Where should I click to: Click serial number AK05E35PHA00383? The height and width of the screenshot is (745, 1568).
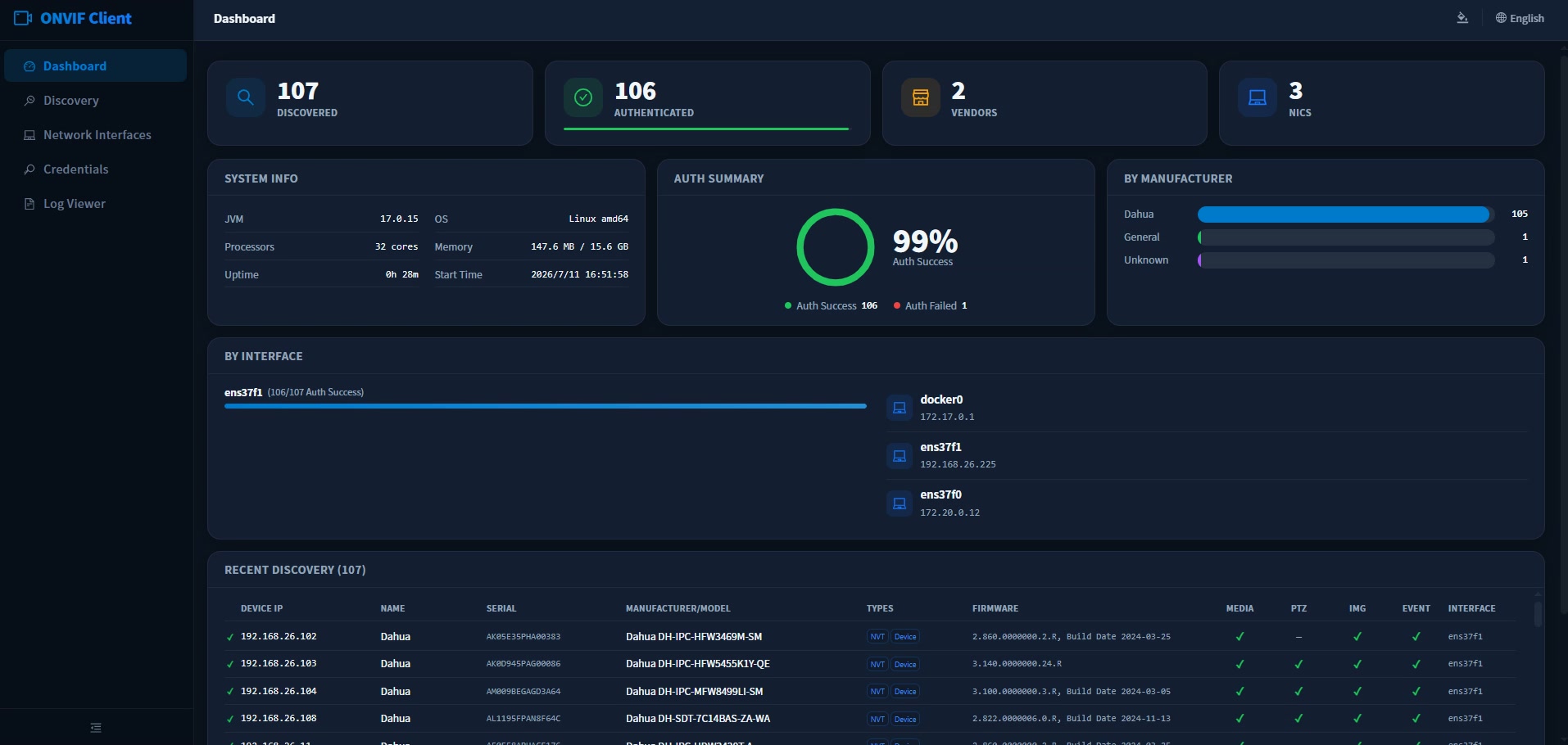pos(523,637)
